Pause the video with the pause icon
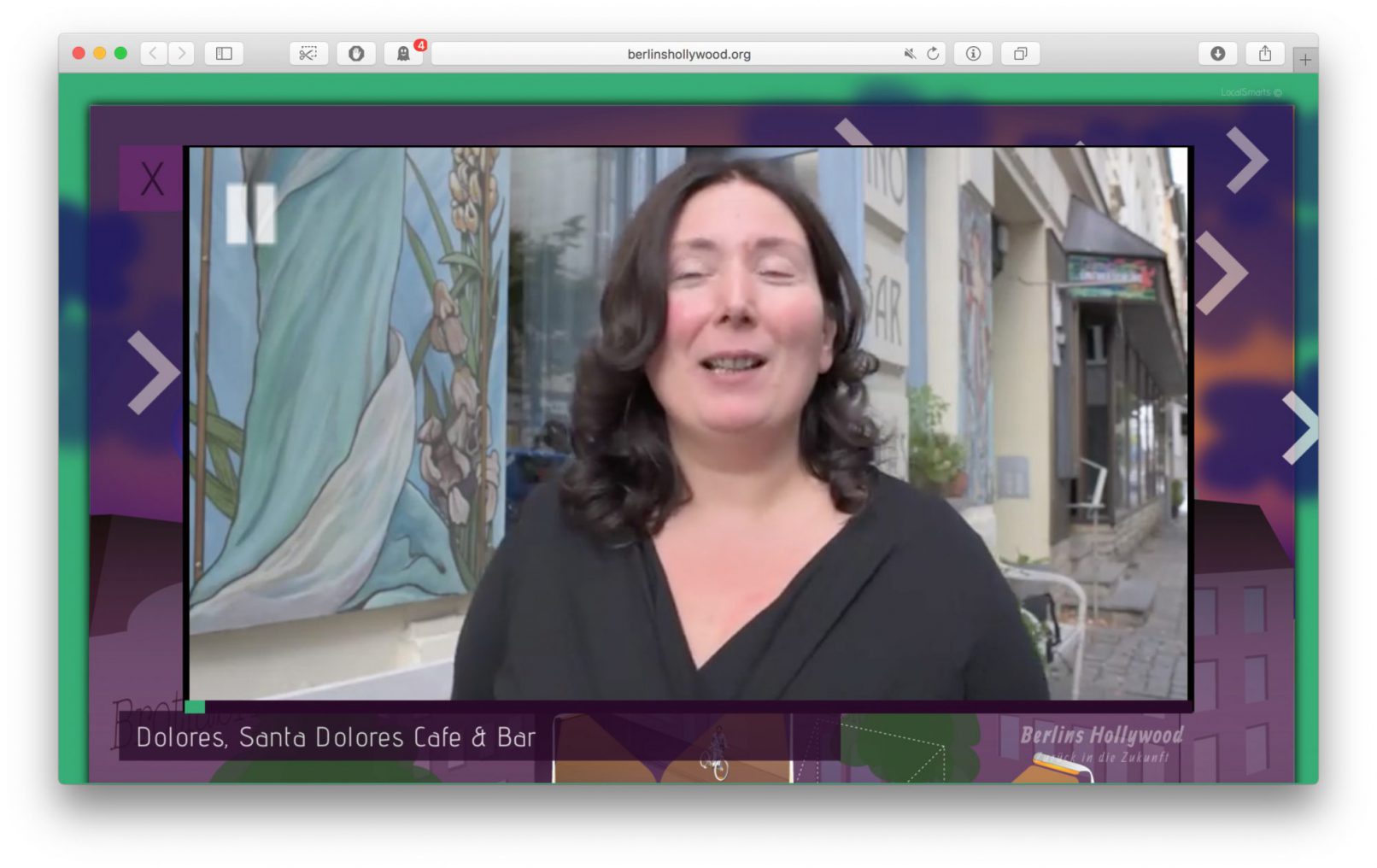This screenshot has height=868, width=1377. tap(250, 214)
